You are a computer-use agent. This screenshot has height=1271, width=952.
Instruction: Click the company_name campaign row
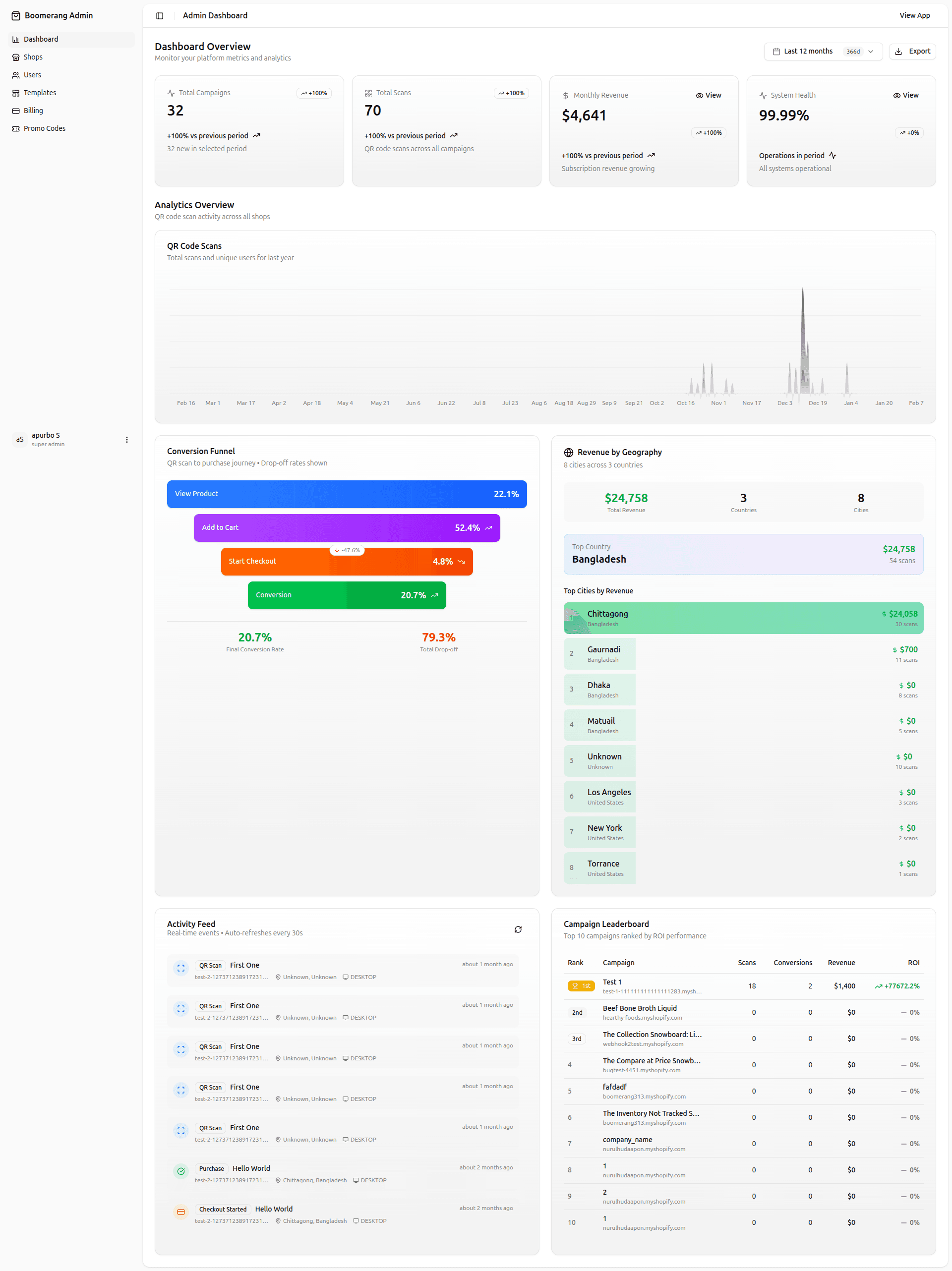pyautogui.click(x=743, y=1144)
